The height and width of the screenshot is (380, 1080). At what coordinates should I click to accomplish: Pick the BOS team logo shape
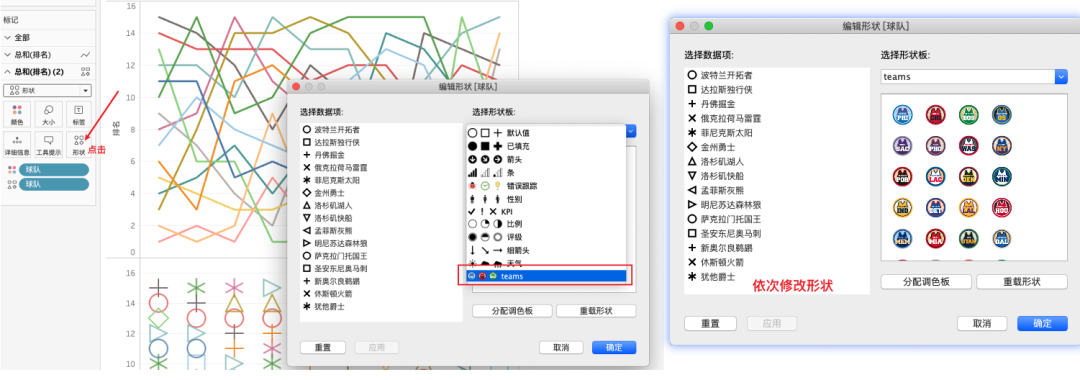(x=968, y=115)
